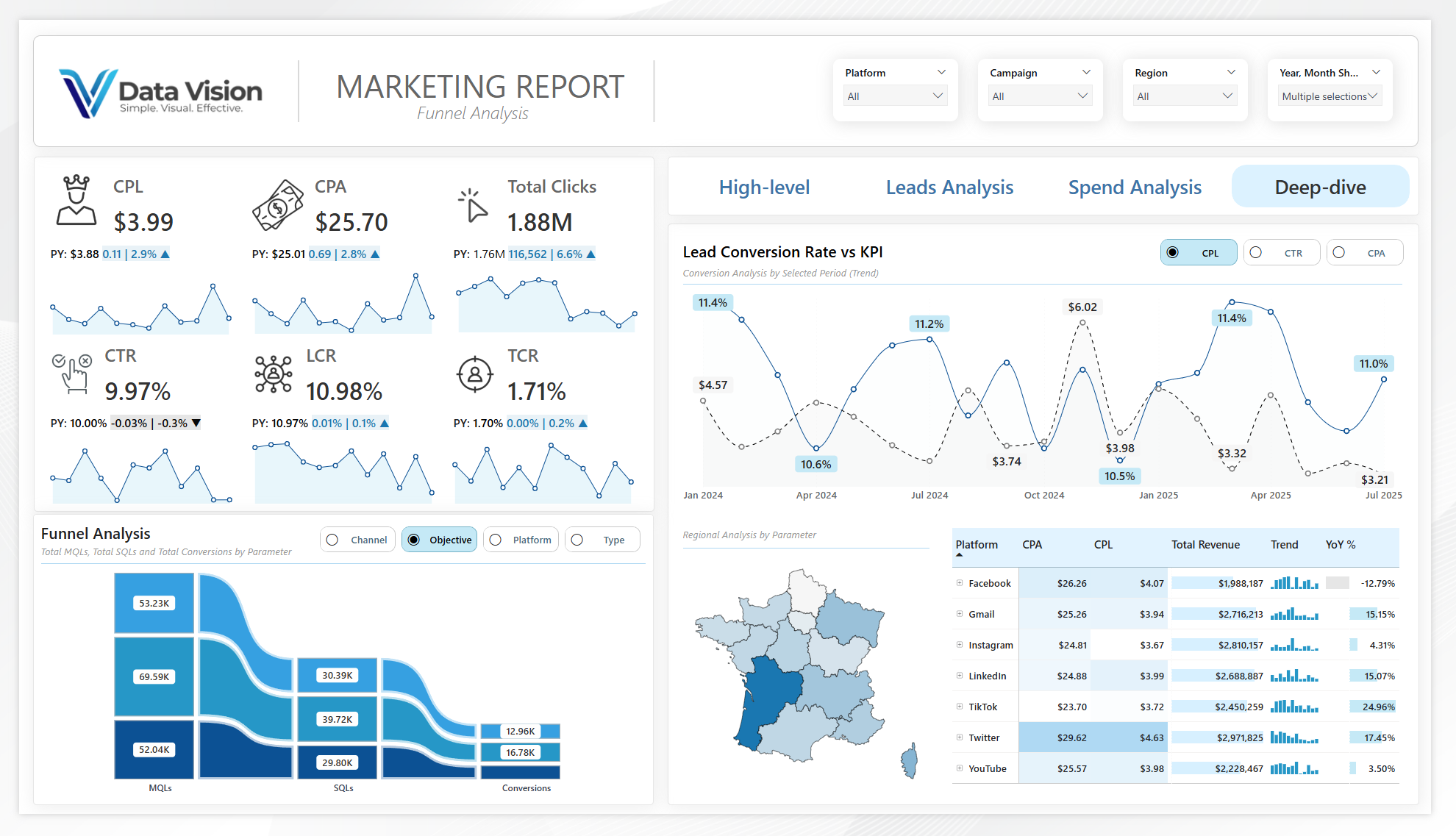Click the CPL crowned person icon
This screenshot has height=836, width=1456.
pyautogui.click(x=76, y=201)
